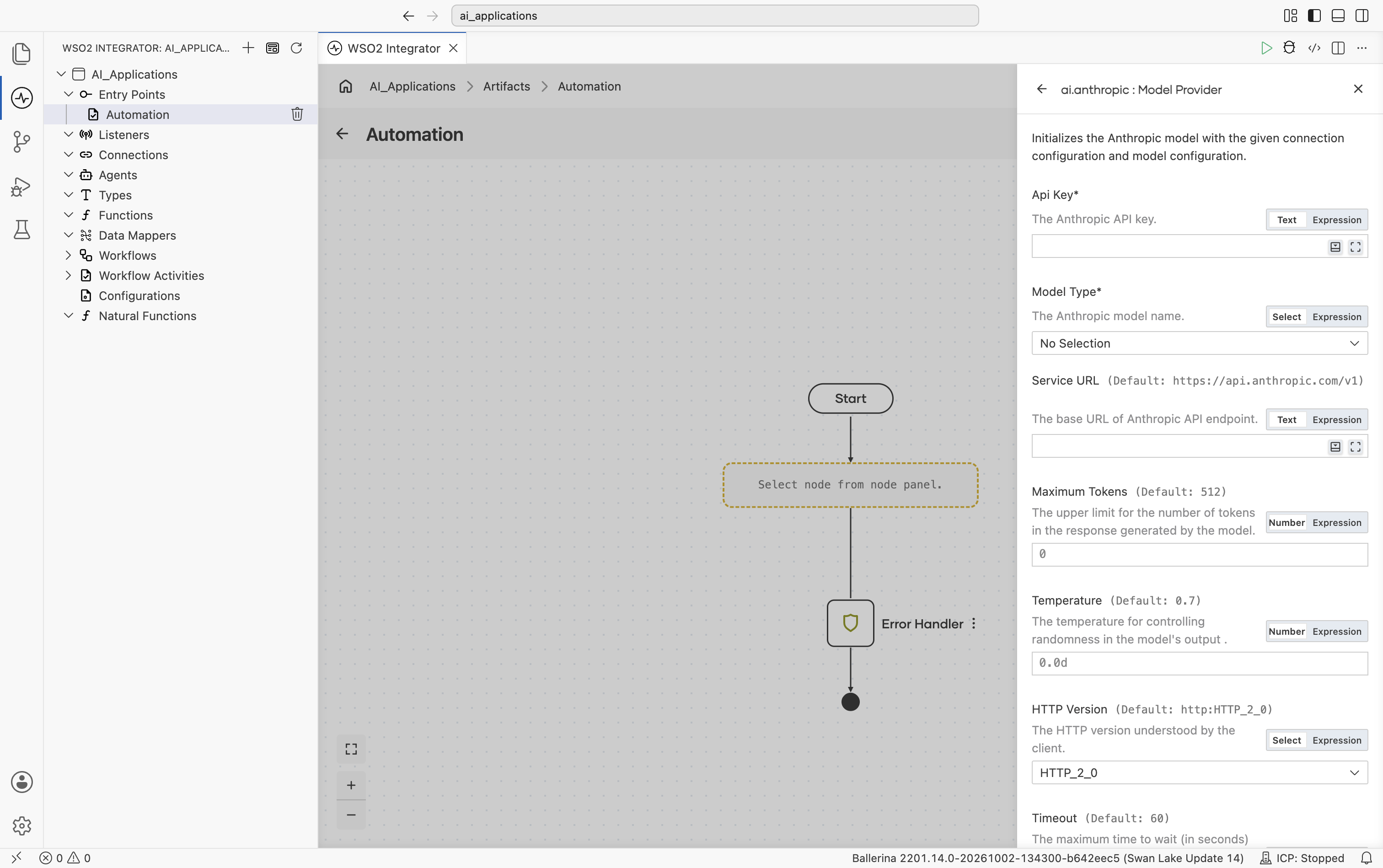Open the Explorer files icon in activity bar
Viewport: 1383px width, 868px height.
point(22,54)
